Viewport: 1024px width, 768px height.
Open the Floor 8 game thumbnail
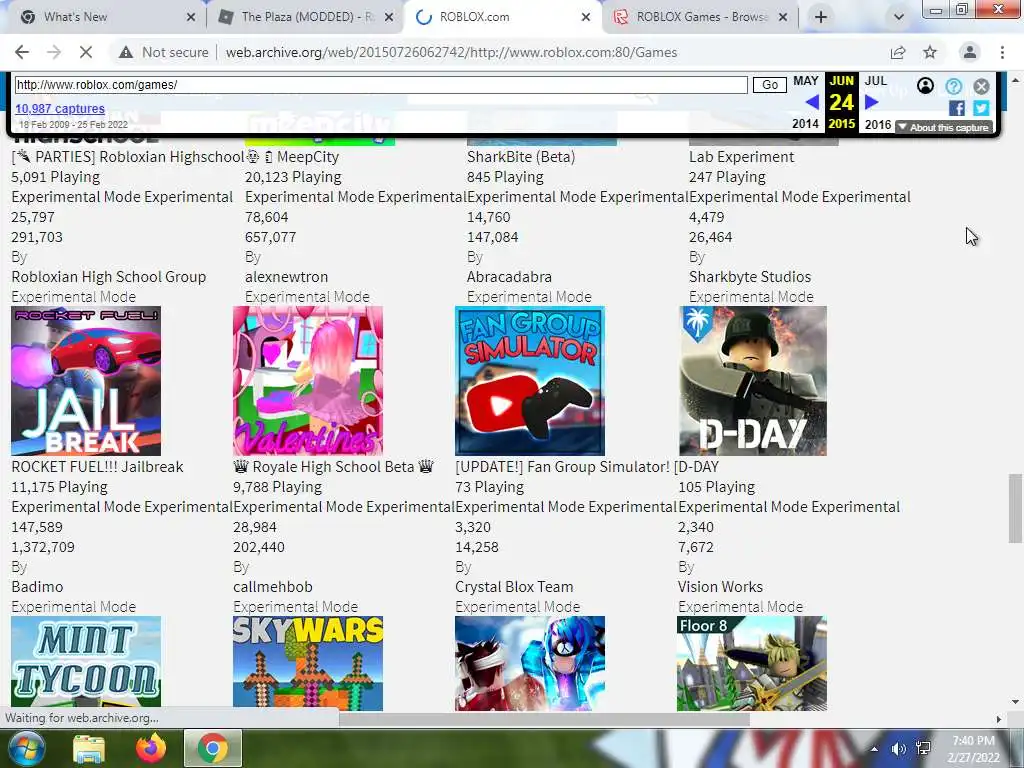tap(752, 663)
